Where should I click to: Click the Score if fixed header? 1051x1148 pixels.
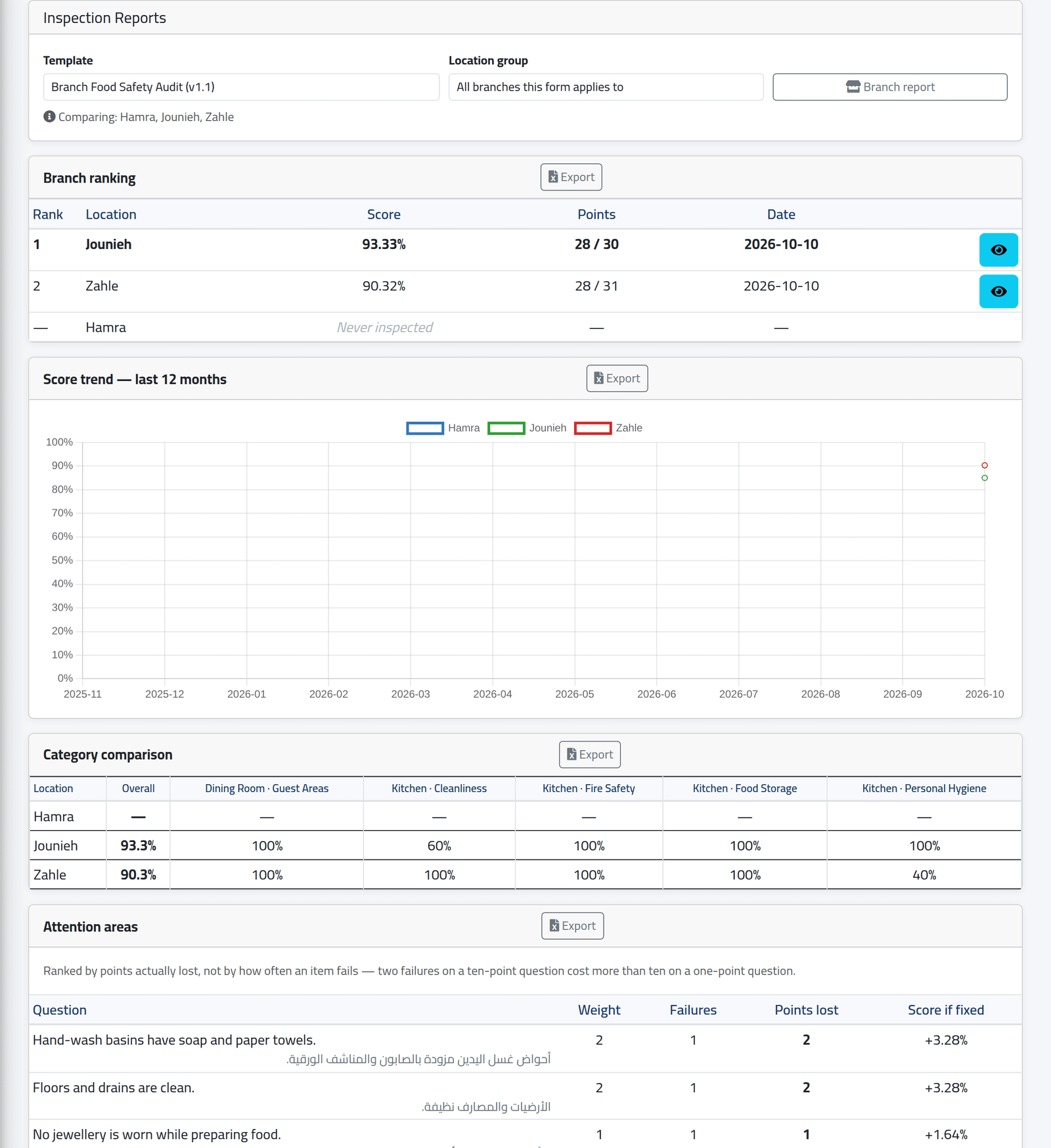click(x=946, y=1010)
